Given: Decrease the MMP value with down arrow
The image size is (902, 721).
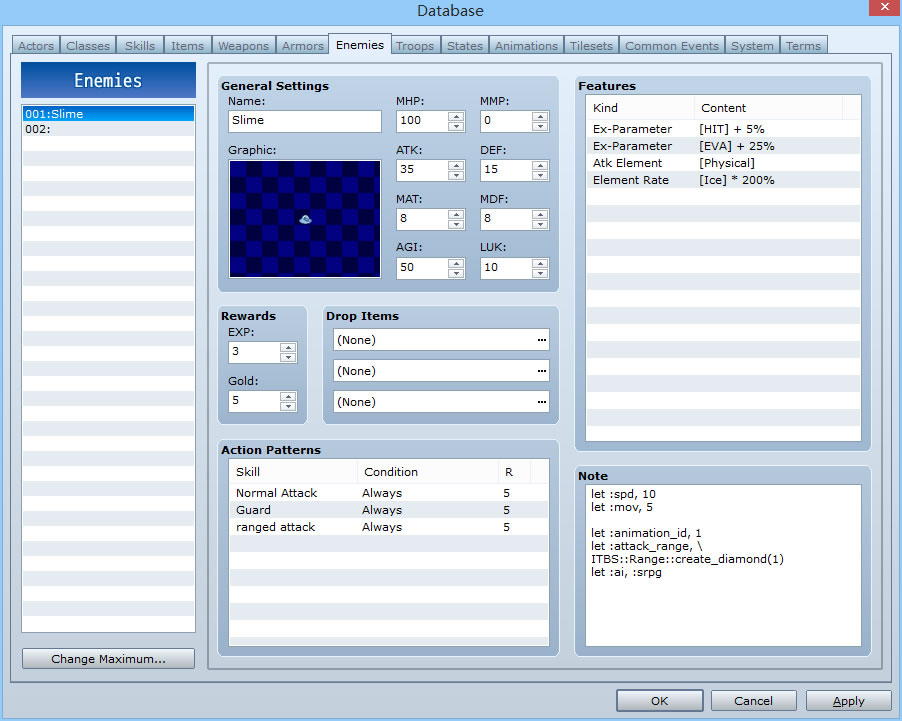Looking at the screenshot, I should (540, 126).
